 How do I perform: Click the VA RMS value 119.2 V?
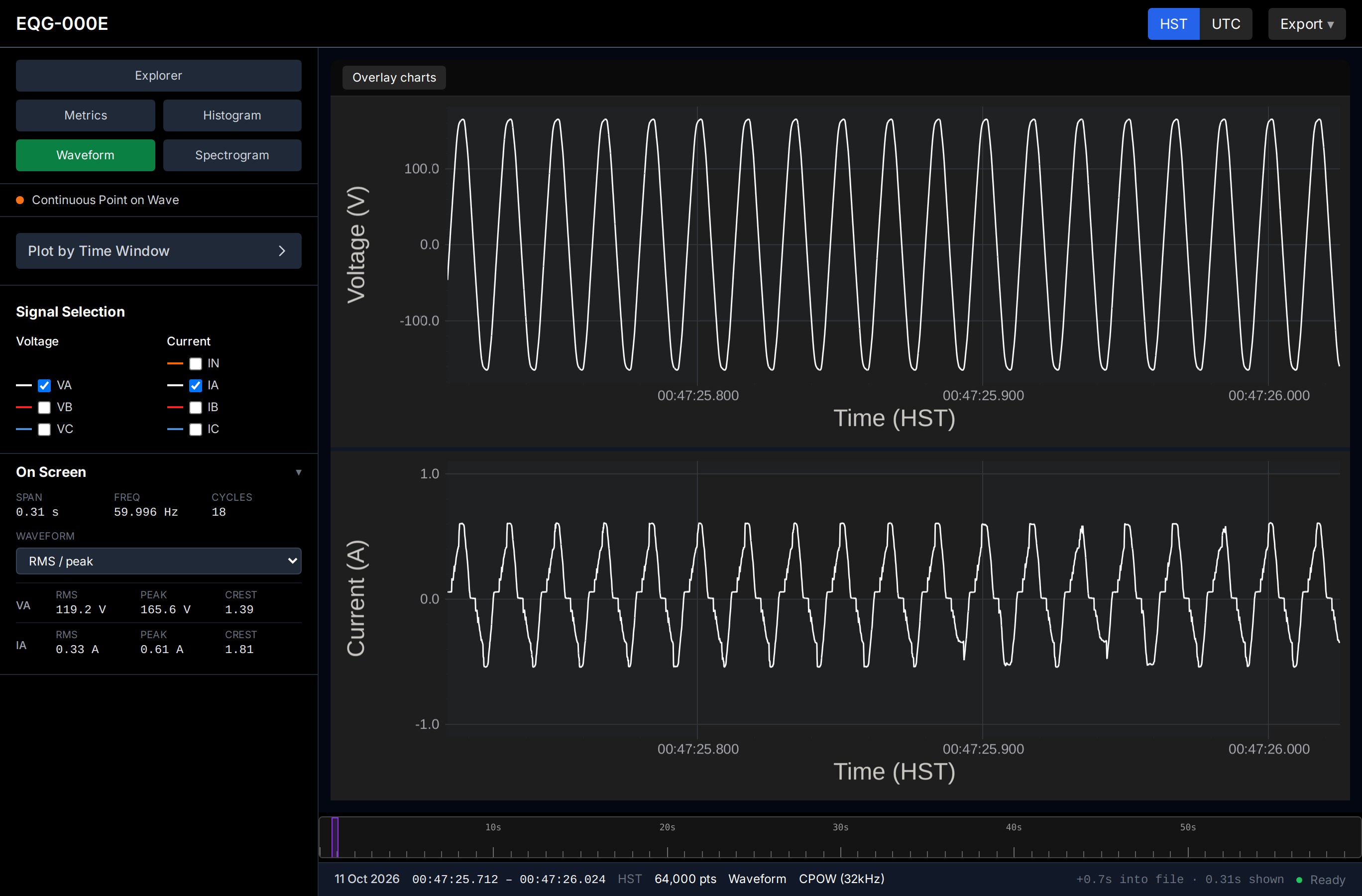click(81, 609)
